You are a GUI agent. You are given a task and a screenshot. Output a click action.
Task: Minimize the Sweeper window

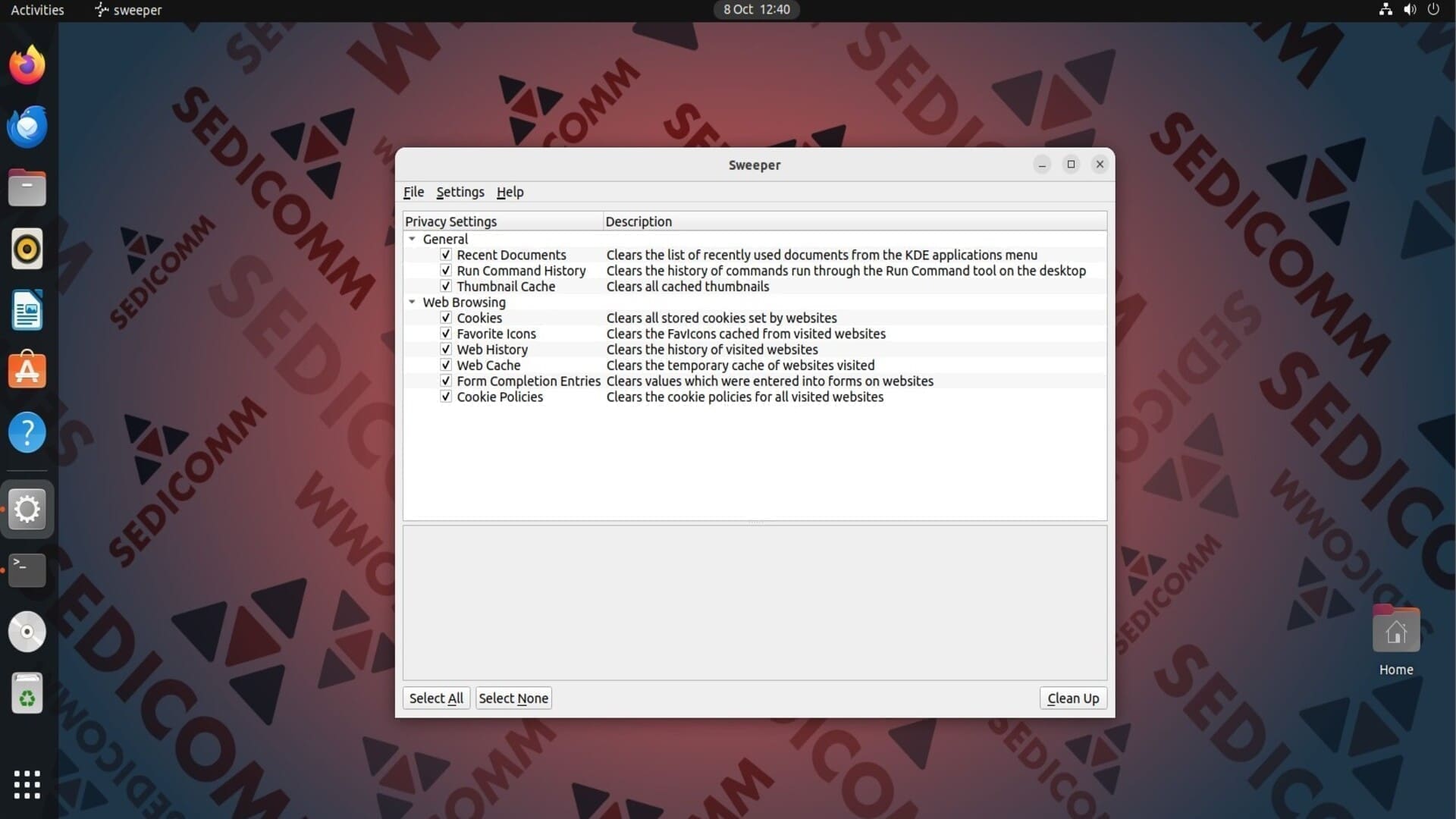pyautogui.click(x=1042, y=165)
